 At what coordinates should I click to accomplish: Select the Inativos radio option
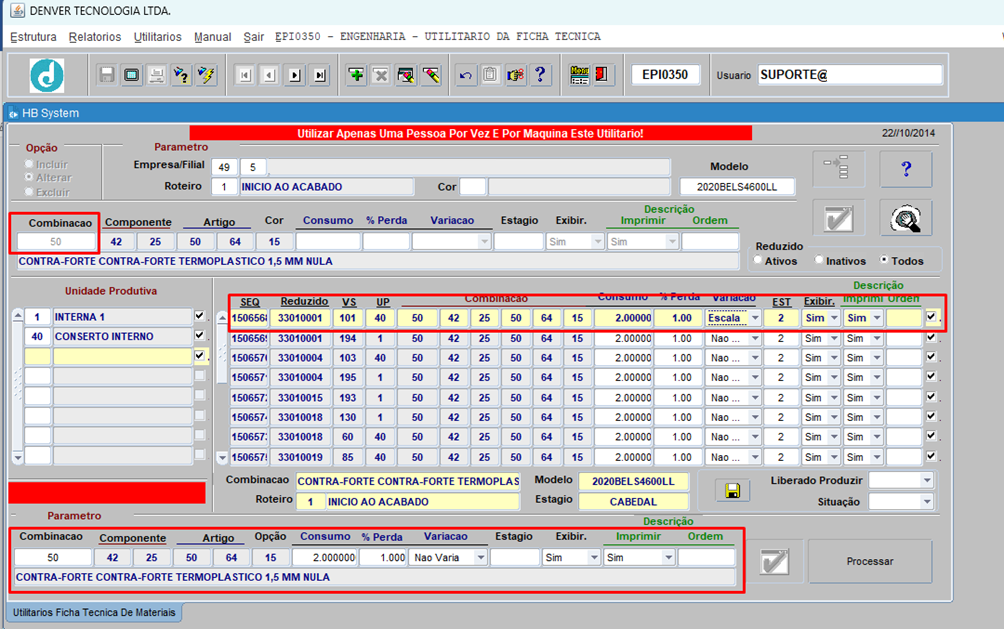[820, 260]
